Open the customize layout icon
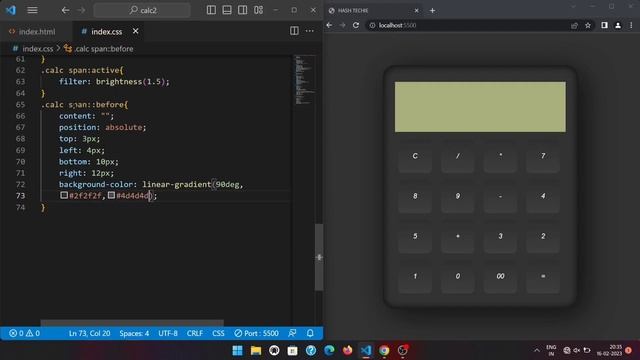640x360 pixels. click(x=258, y=10)
